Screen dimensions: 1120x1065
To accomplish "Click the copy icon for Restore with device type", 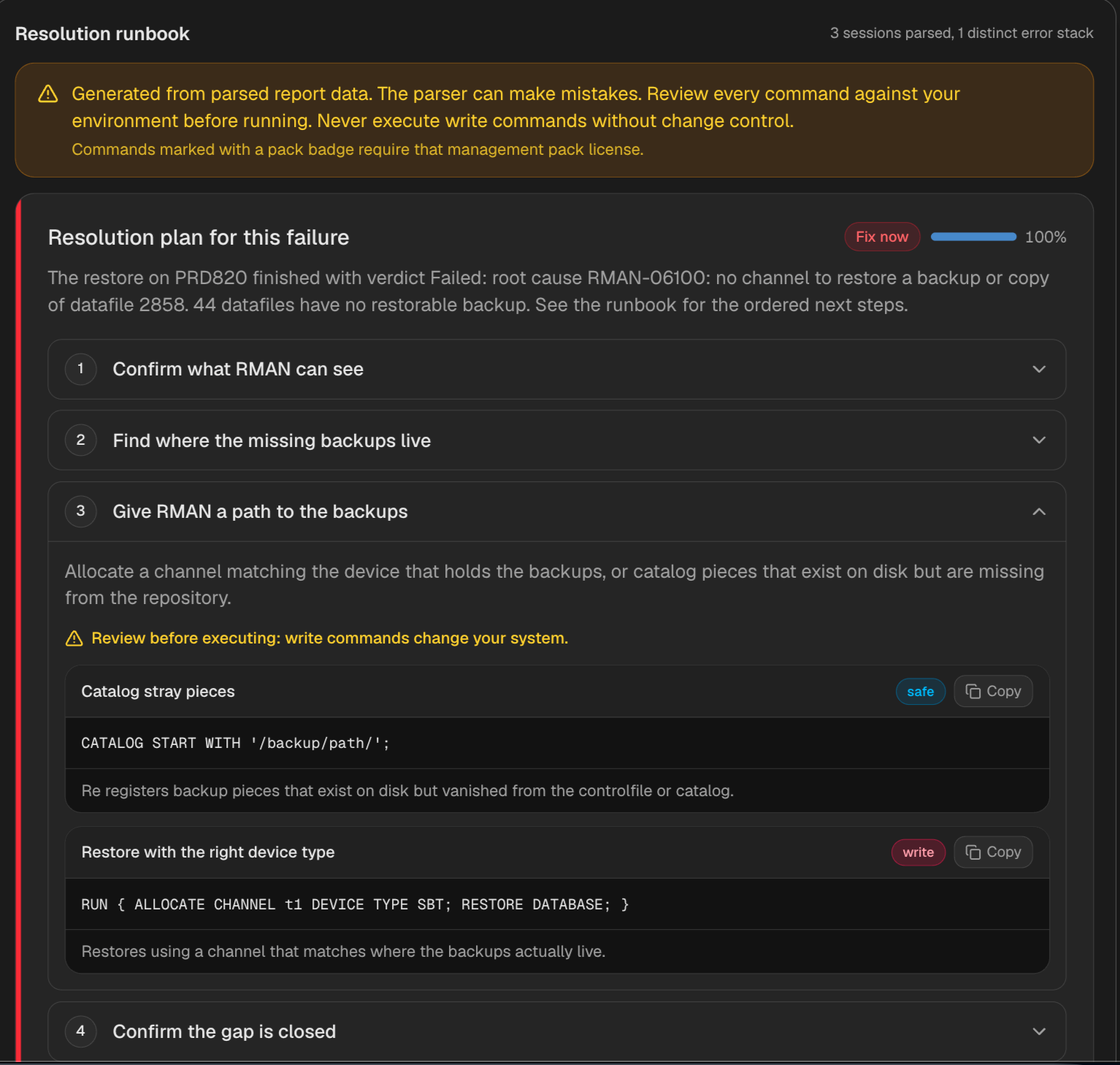I will (x=973, y=852).
